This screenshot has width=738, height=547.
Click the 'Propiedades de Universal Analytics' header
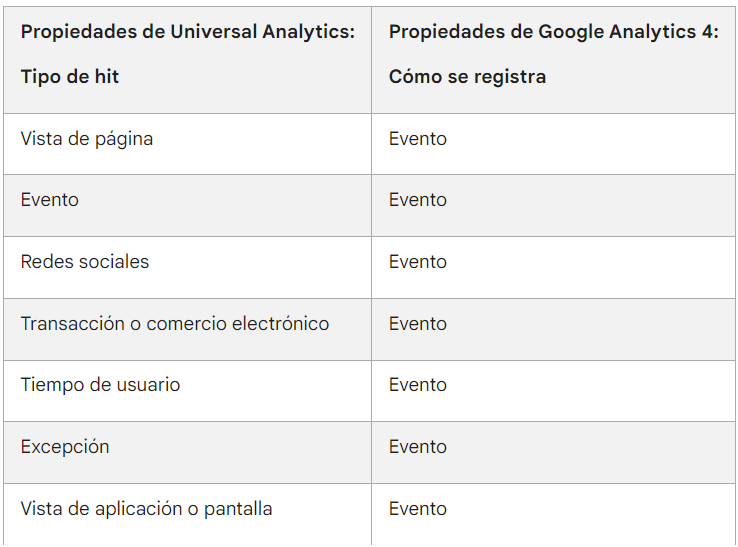188,32
